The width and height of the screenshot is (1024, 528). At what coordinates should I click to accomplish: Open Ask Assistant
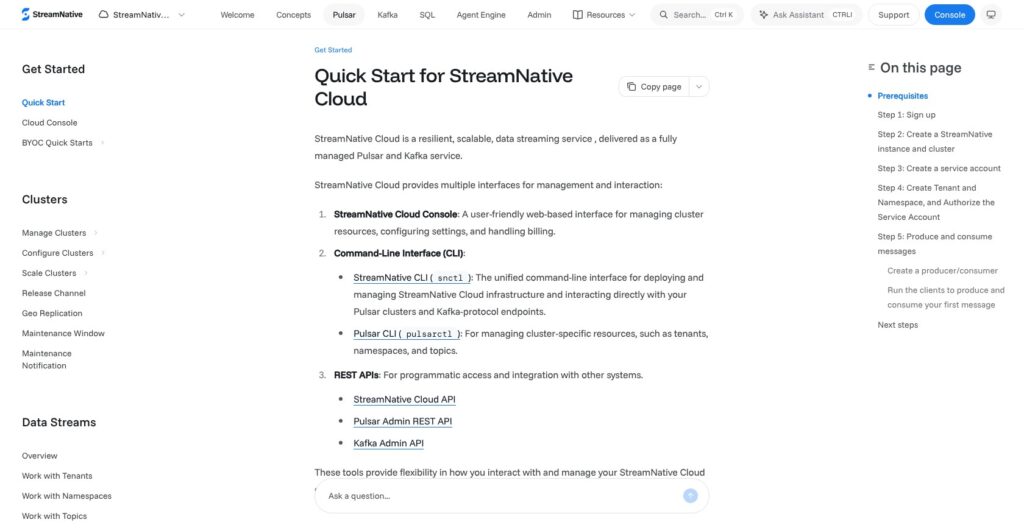[x=806, y=14]
